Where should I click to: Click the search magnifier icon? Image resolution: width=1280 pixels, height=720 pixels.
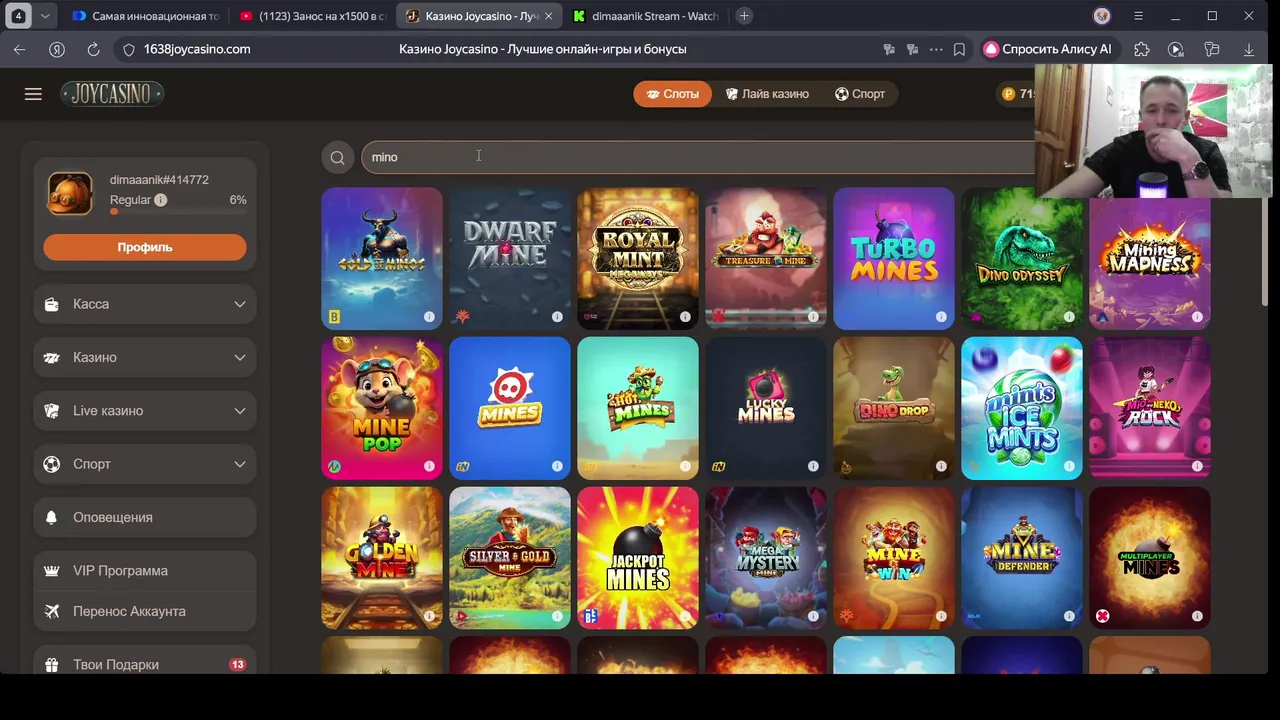pos(337,157)
